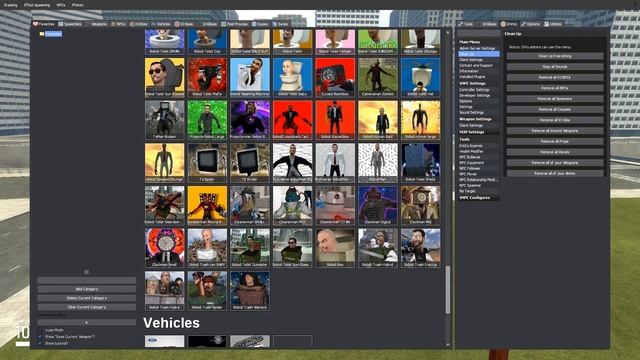Spawn the Skibidi Rocket Boy NPC

(335, 120)
